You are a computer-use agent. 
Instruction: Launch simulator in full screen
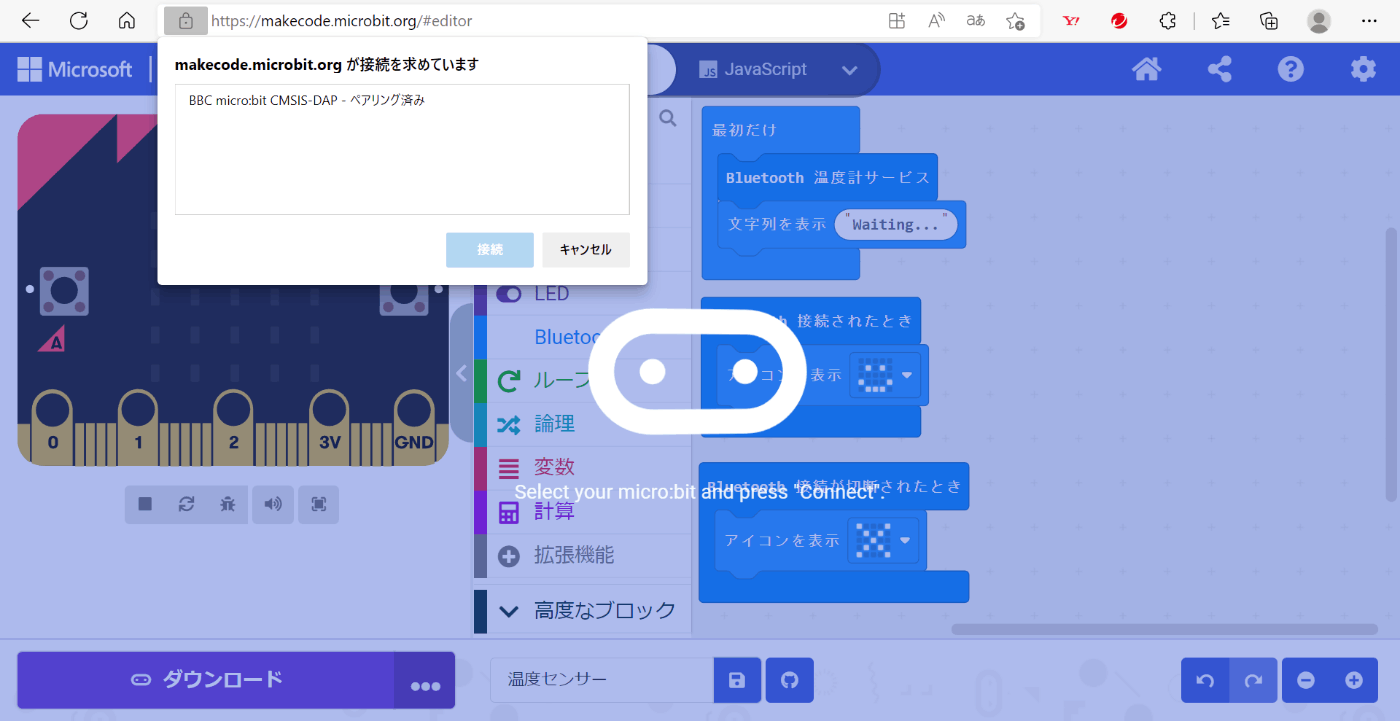tap(319, 504)
